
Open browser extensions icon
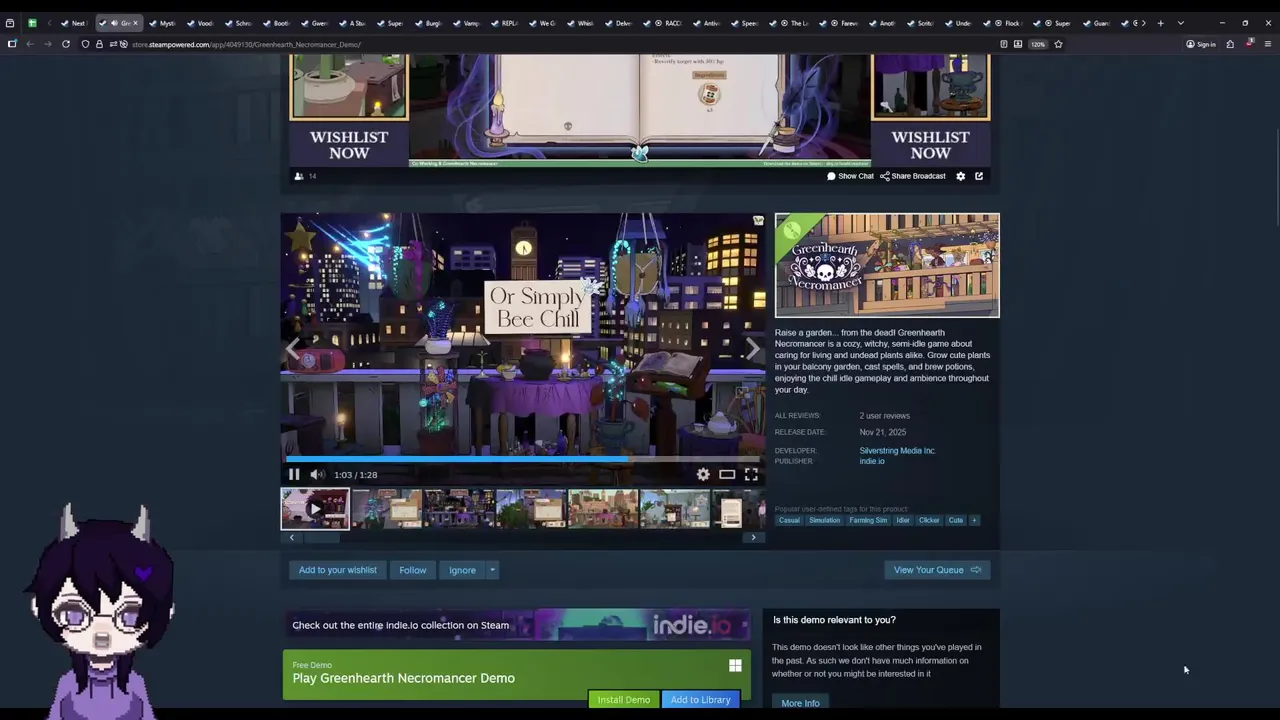click(1231, 44)
